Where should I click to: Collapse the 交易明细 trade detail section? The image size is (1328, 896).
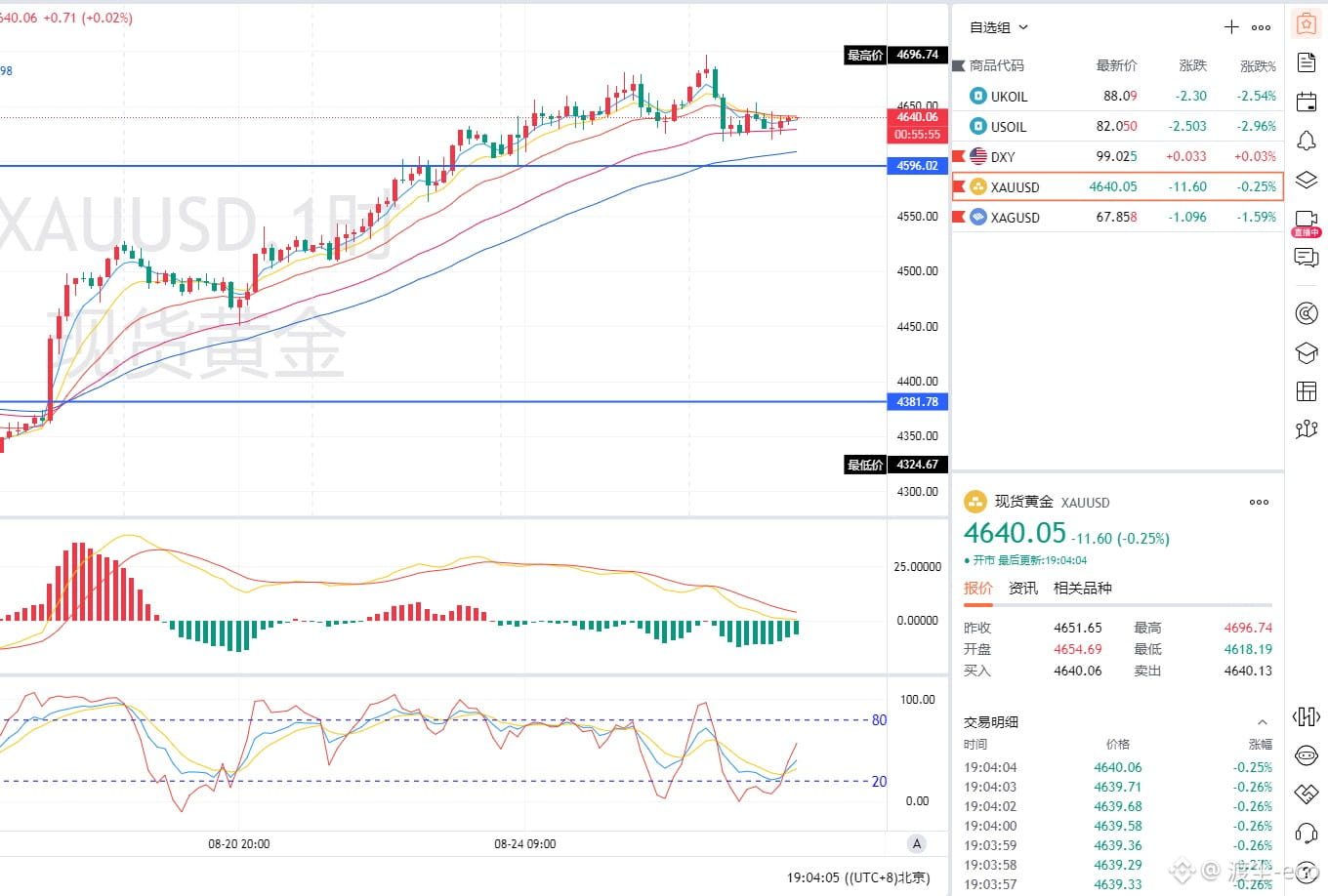(x=1262, y=722)
